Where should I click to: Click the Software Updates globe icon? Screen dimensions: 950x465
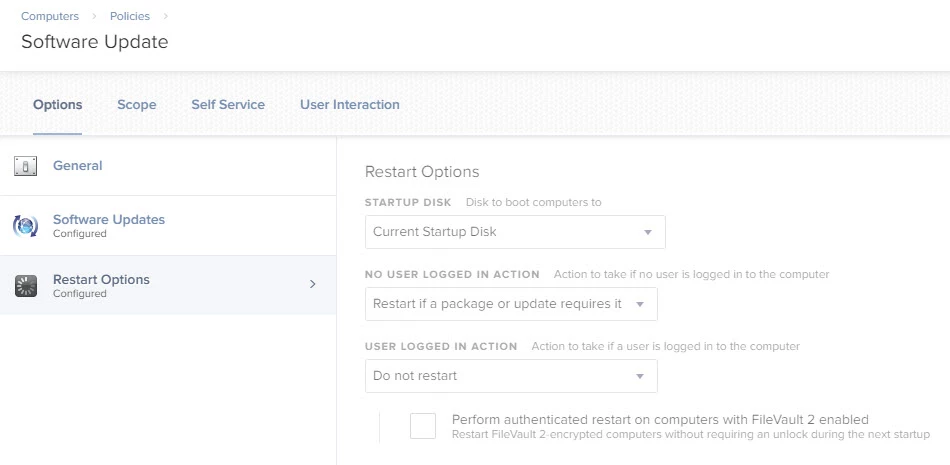point(25,226)
